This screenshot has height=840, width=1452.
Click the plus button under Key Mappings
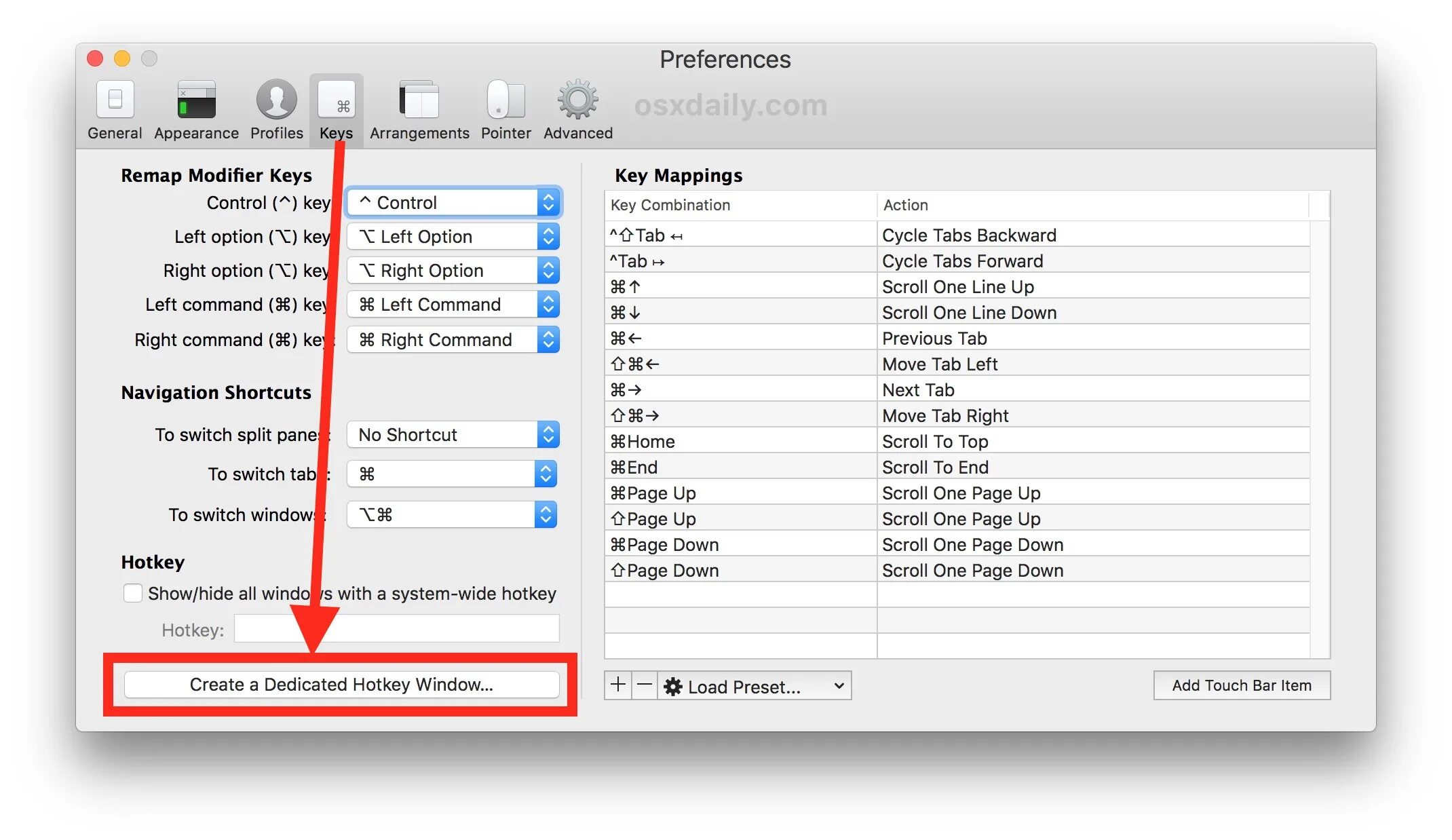617,685
